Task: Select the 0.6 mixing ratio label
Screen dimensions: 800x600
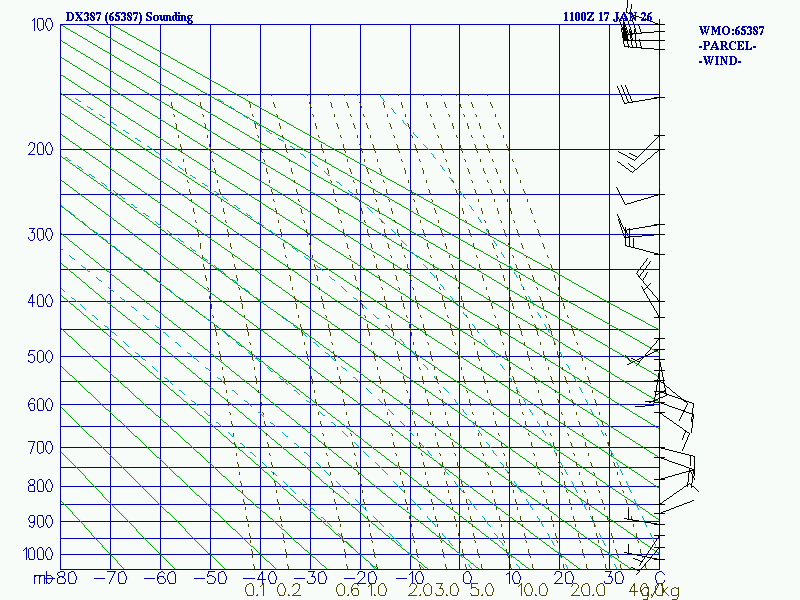Action: (348, 590)
